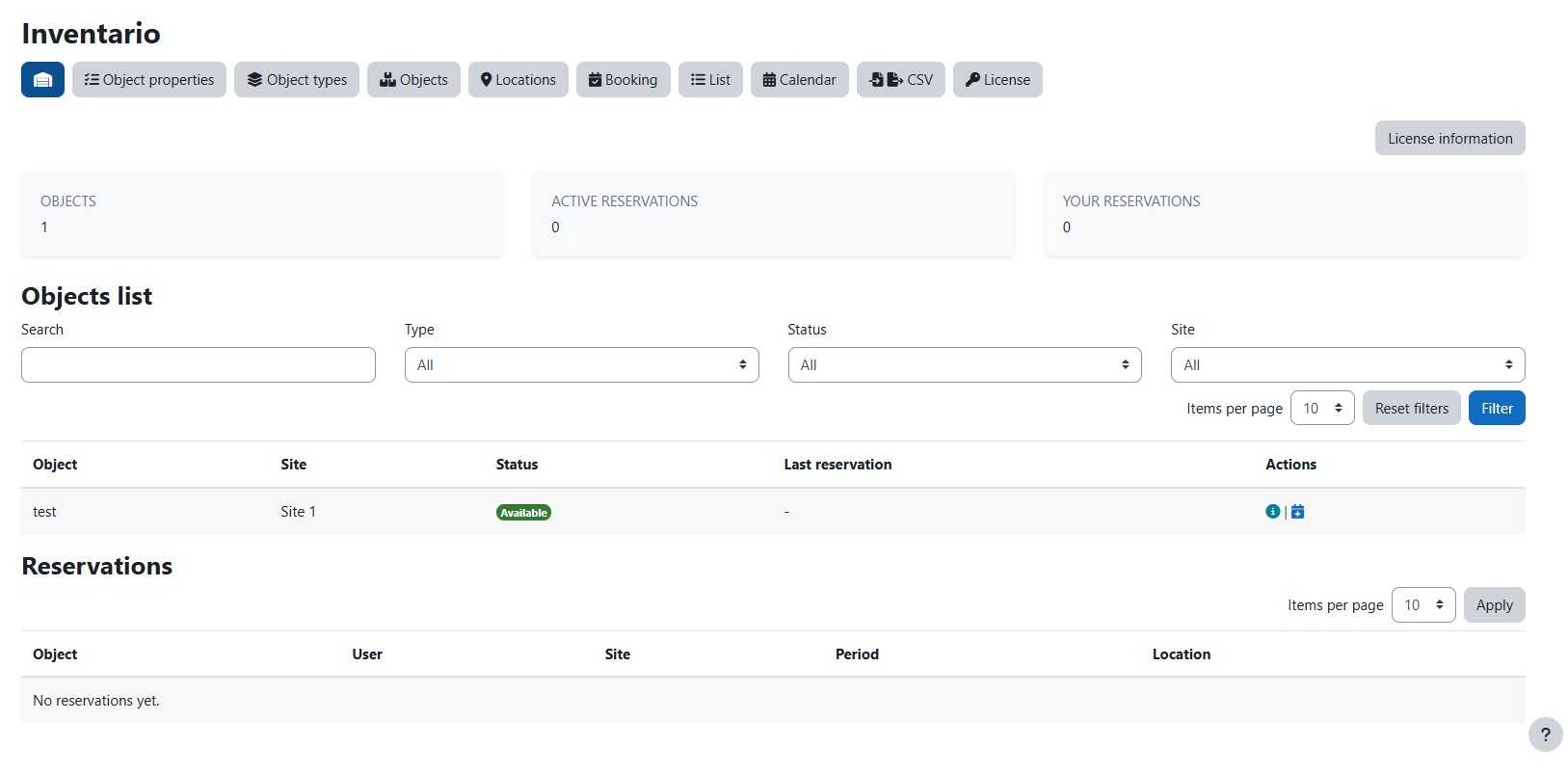
Task: Open the Object properties tab
Action: (x=149, y=80)
